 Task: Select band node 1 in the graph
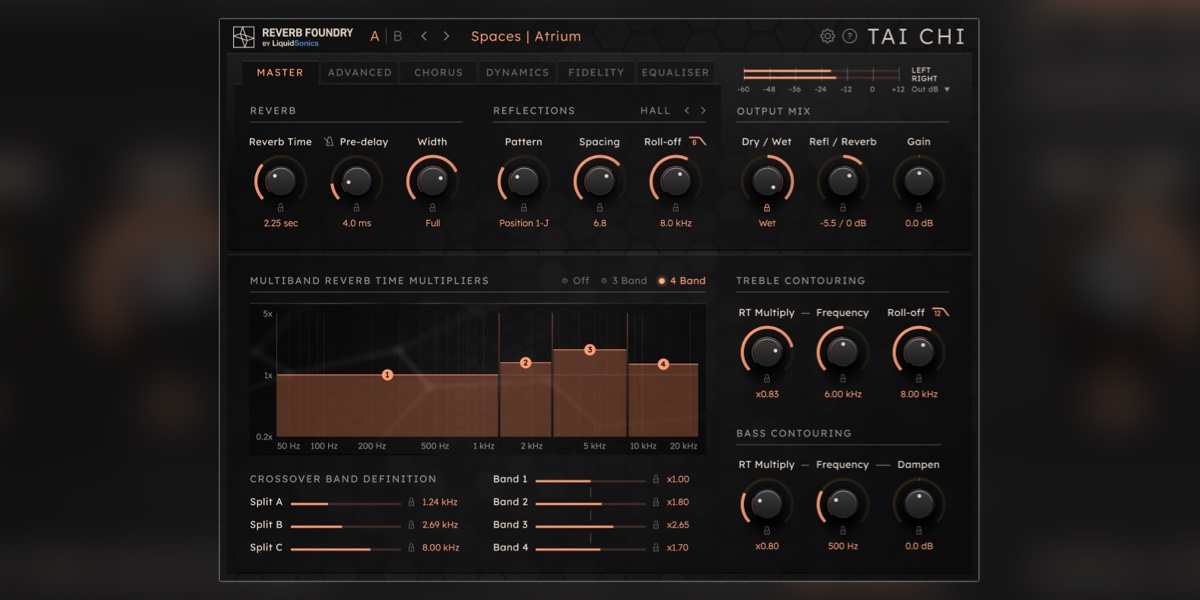(388, 375)
